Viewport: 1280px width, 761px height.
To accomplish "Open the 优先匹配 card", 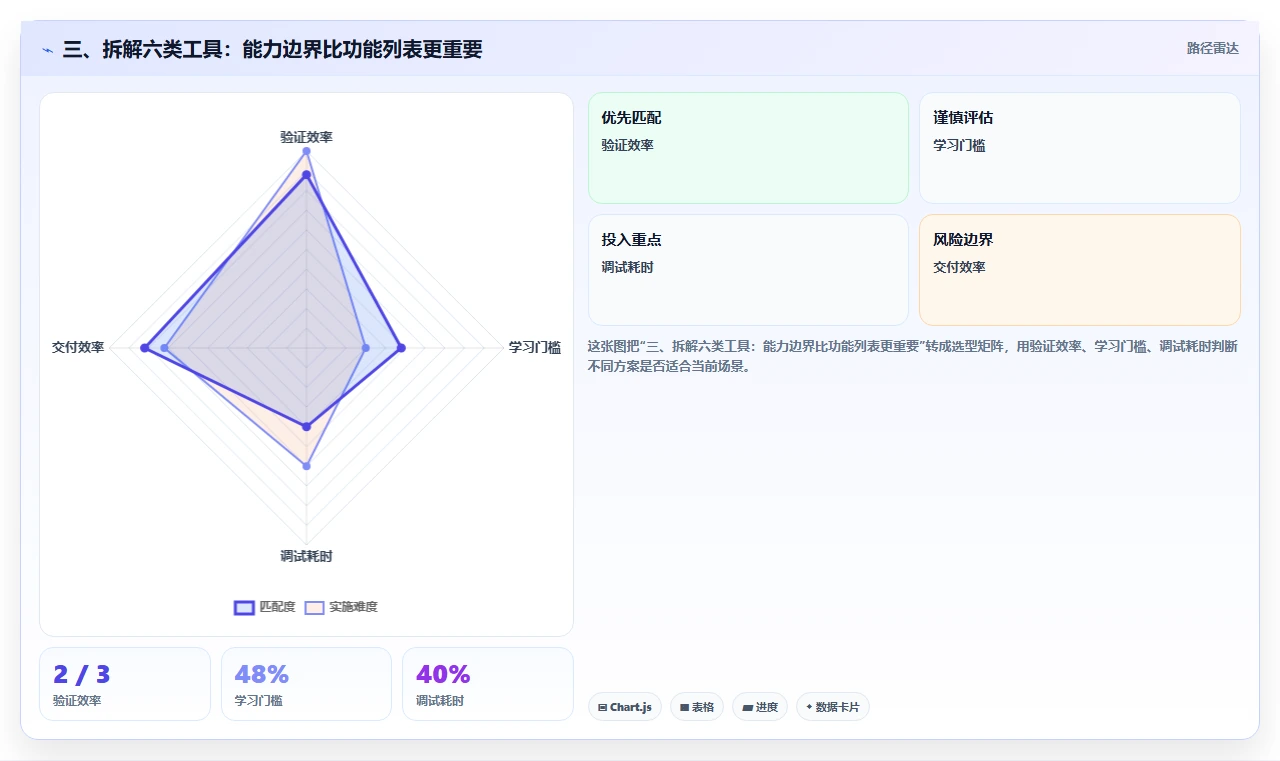I will click(748, 148).
